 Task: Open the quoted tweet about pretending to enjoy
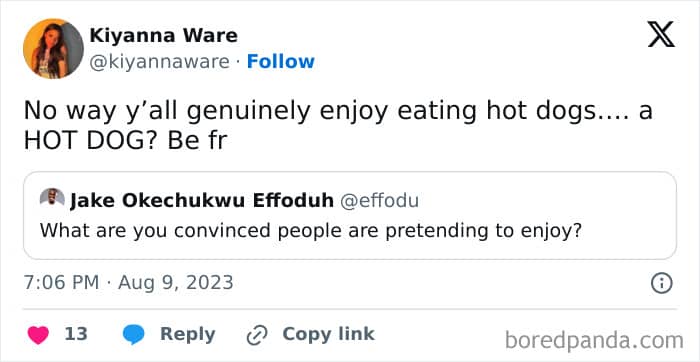(x=350, y=216)
